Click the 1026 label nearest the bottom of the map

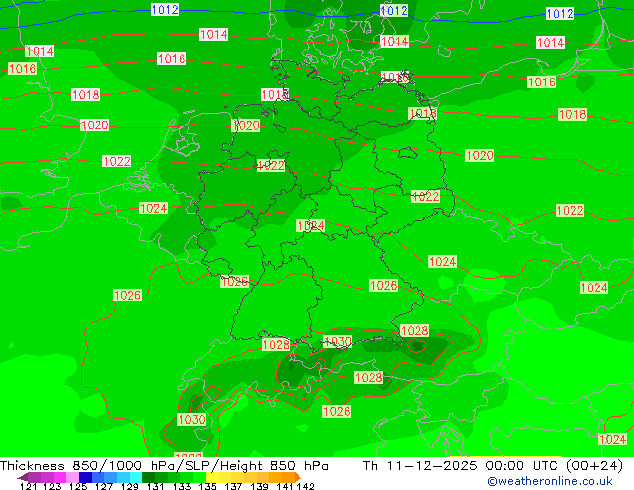[336, 412]
